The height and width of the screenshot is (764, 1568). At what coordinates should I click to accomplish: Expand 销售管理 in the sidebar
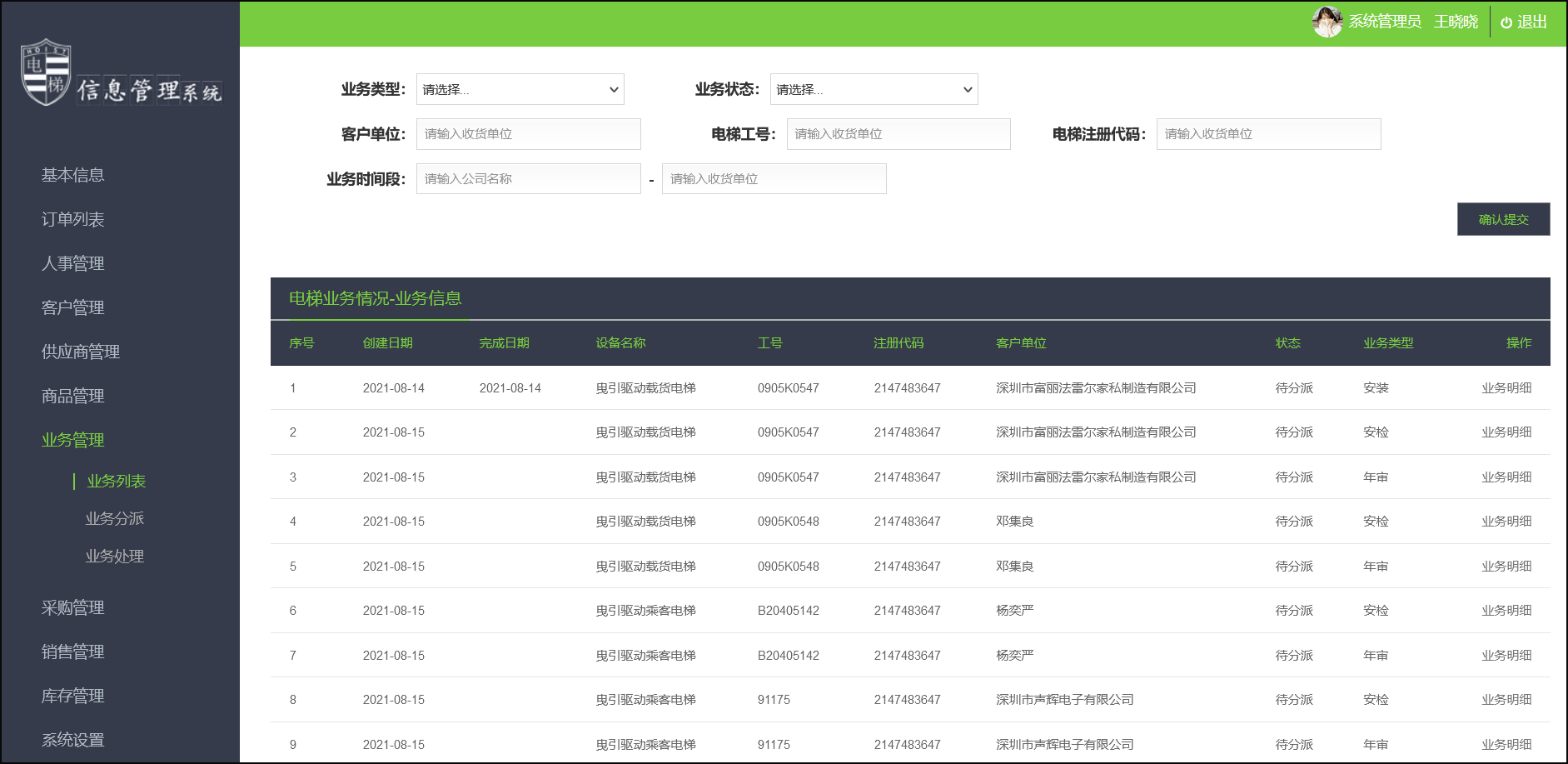(x=73, y=652)
